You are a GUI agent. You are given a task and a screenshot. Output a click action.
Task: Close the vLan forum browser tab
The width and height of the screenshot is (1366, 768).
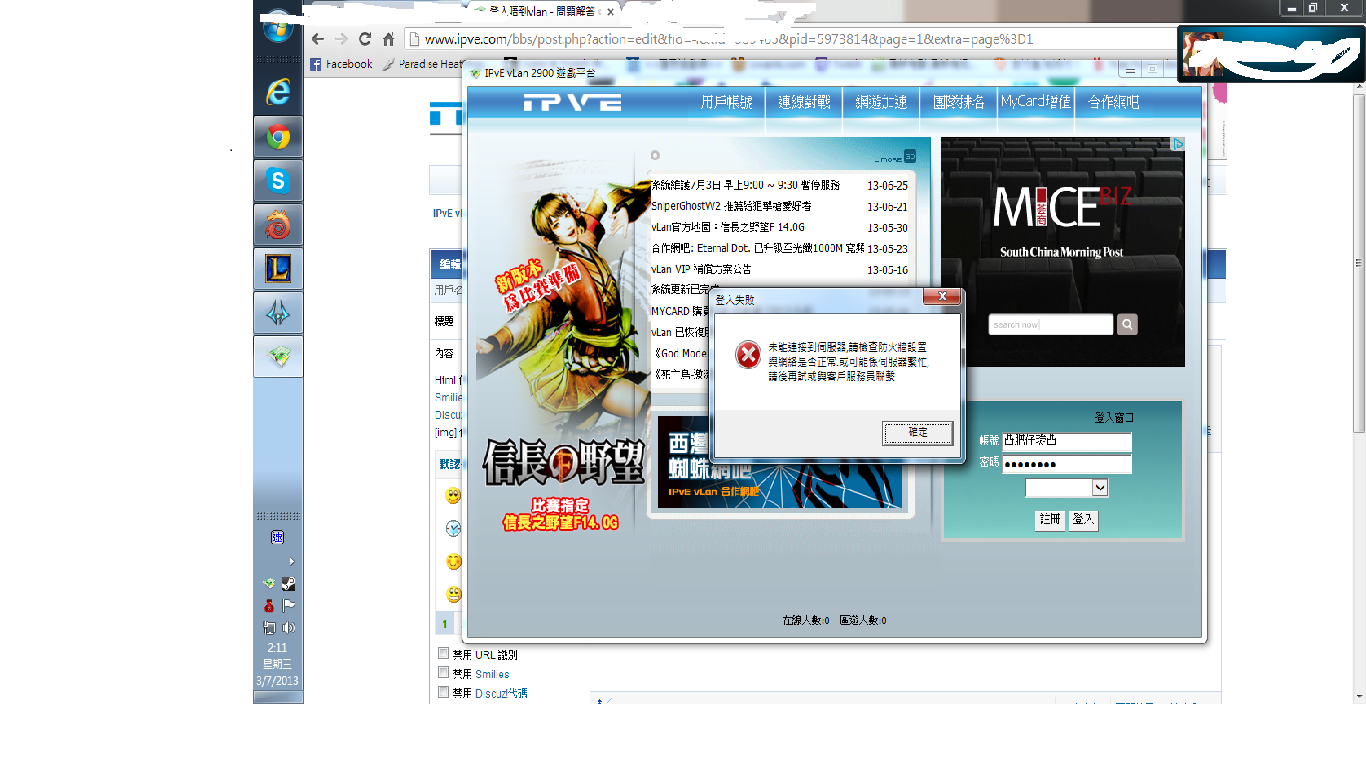click(609, 11)
